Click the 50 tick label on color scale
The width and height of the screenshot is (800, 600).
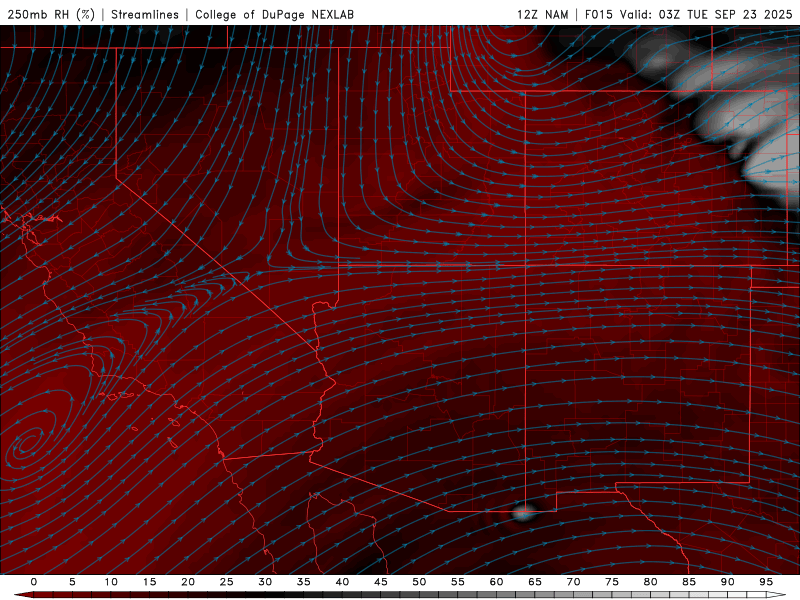click(419, 582)
